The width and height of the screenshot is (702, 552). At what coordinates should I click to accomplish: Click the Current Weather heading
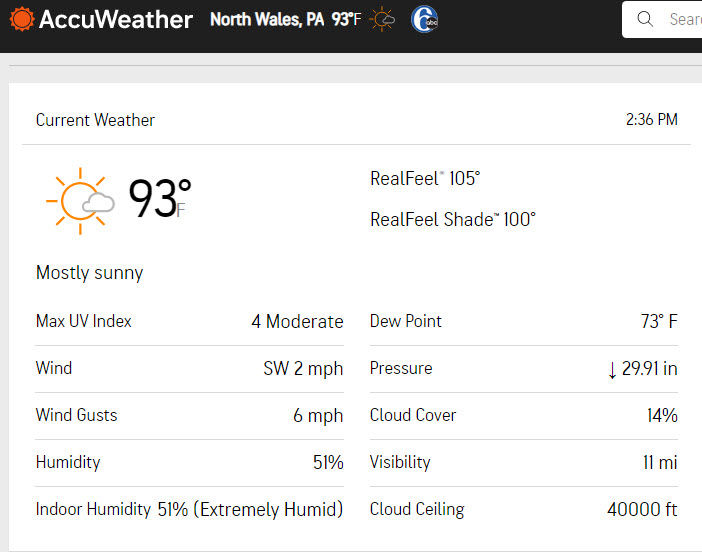click(x=95, y=120)
